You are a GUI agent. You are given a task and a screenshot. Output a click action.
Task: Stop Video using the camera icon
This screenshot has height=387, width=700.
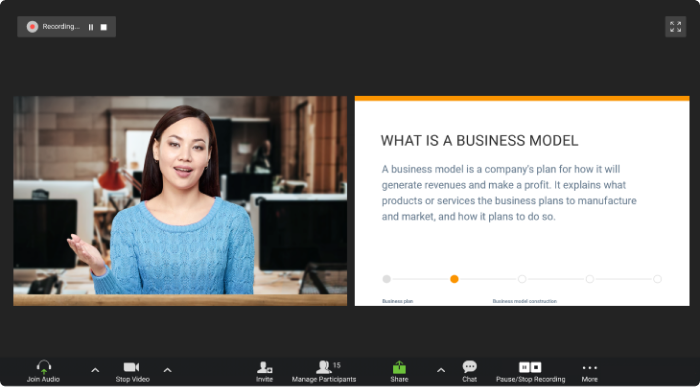tap(132, 371)
